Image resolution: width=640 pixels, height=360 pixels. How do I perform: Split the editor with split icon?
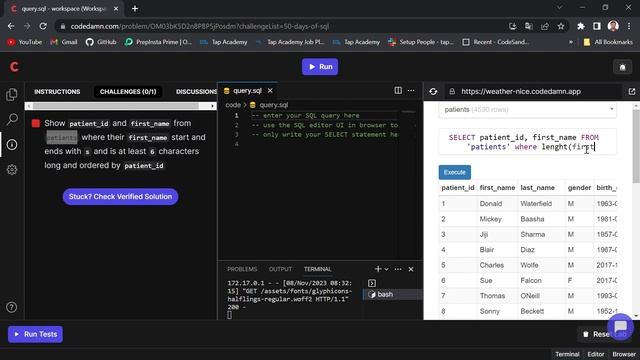tap(398, 90)
